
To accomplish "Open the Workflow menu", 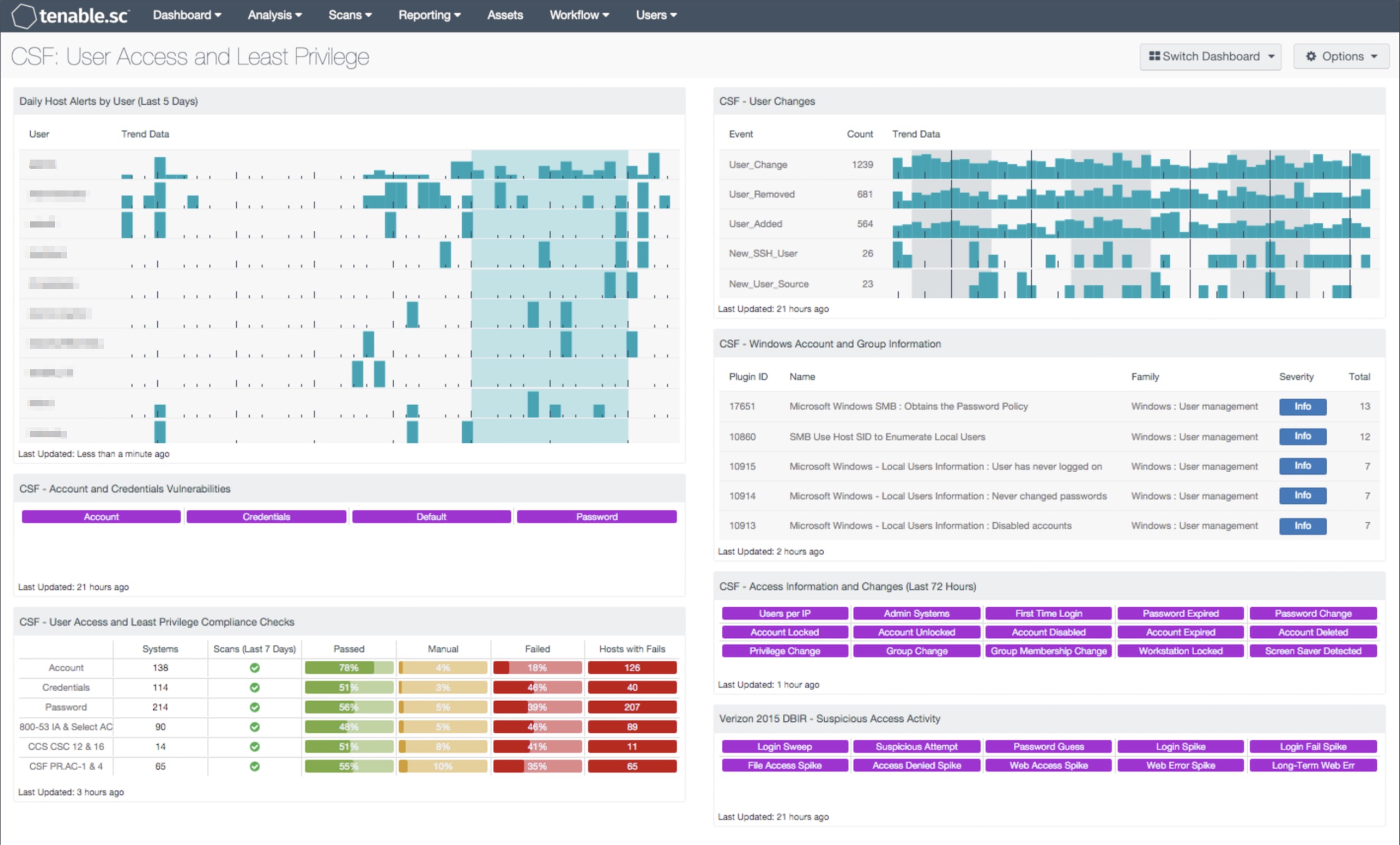I will click(x=579, y=15).
